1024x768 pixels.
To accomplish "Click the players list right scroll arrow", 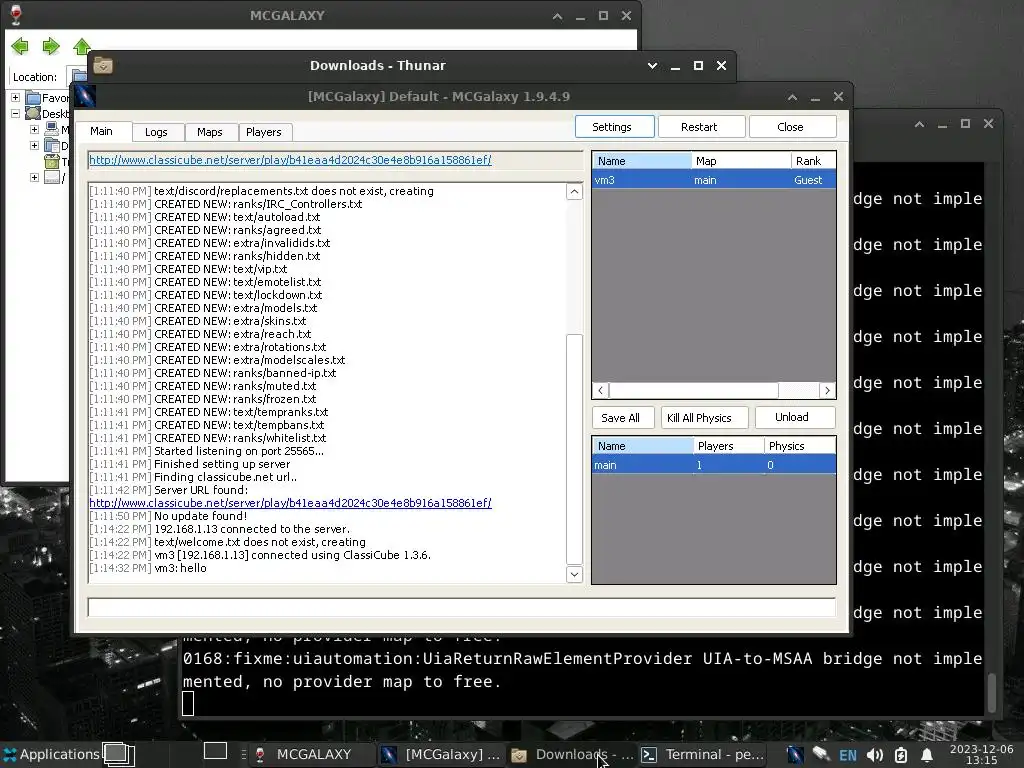I will pos(827,391).
